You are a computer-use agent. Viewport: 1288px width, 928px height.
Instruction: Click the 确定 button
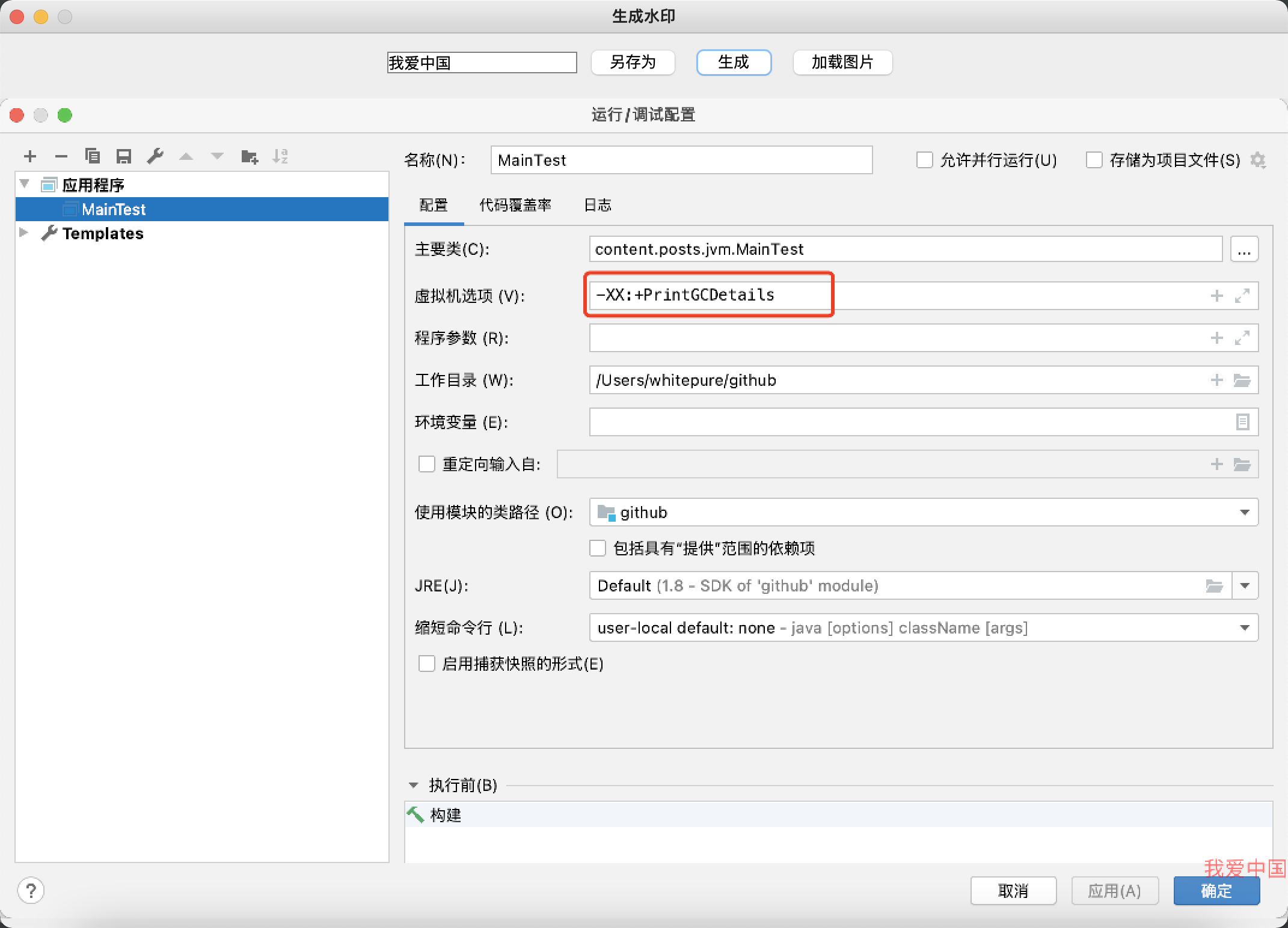point(1216,891)
